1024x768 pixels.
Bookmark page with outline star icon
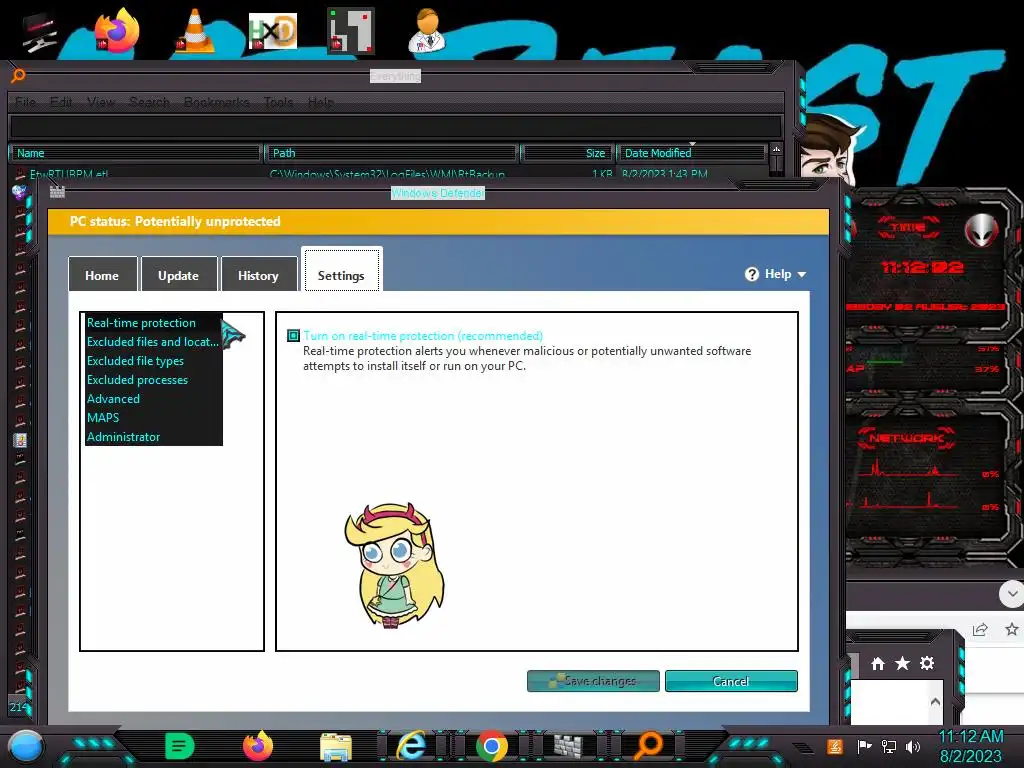1012,630
